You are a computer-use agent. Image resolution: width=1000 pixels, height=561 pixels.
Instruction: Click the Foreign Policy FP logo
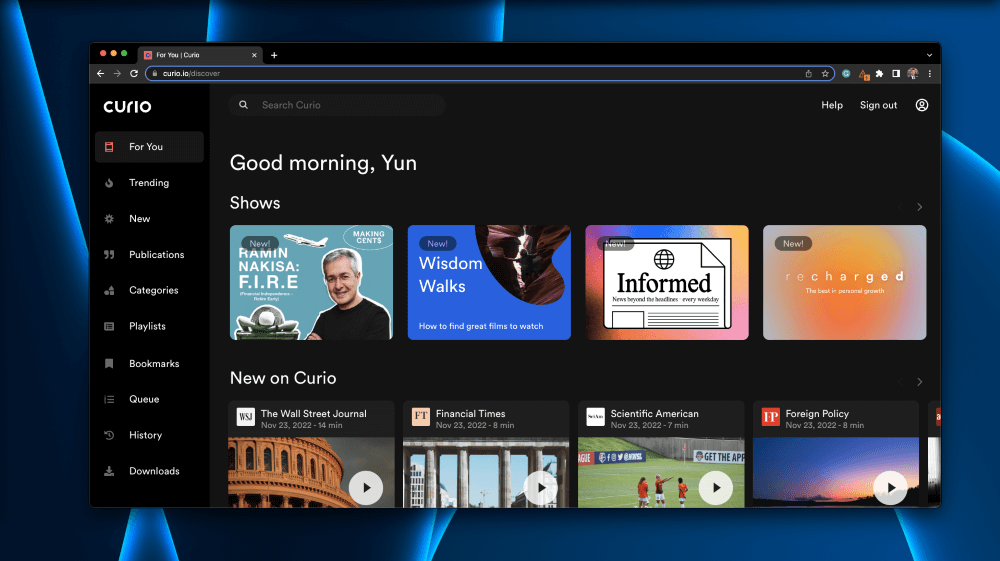pos(770,417)
